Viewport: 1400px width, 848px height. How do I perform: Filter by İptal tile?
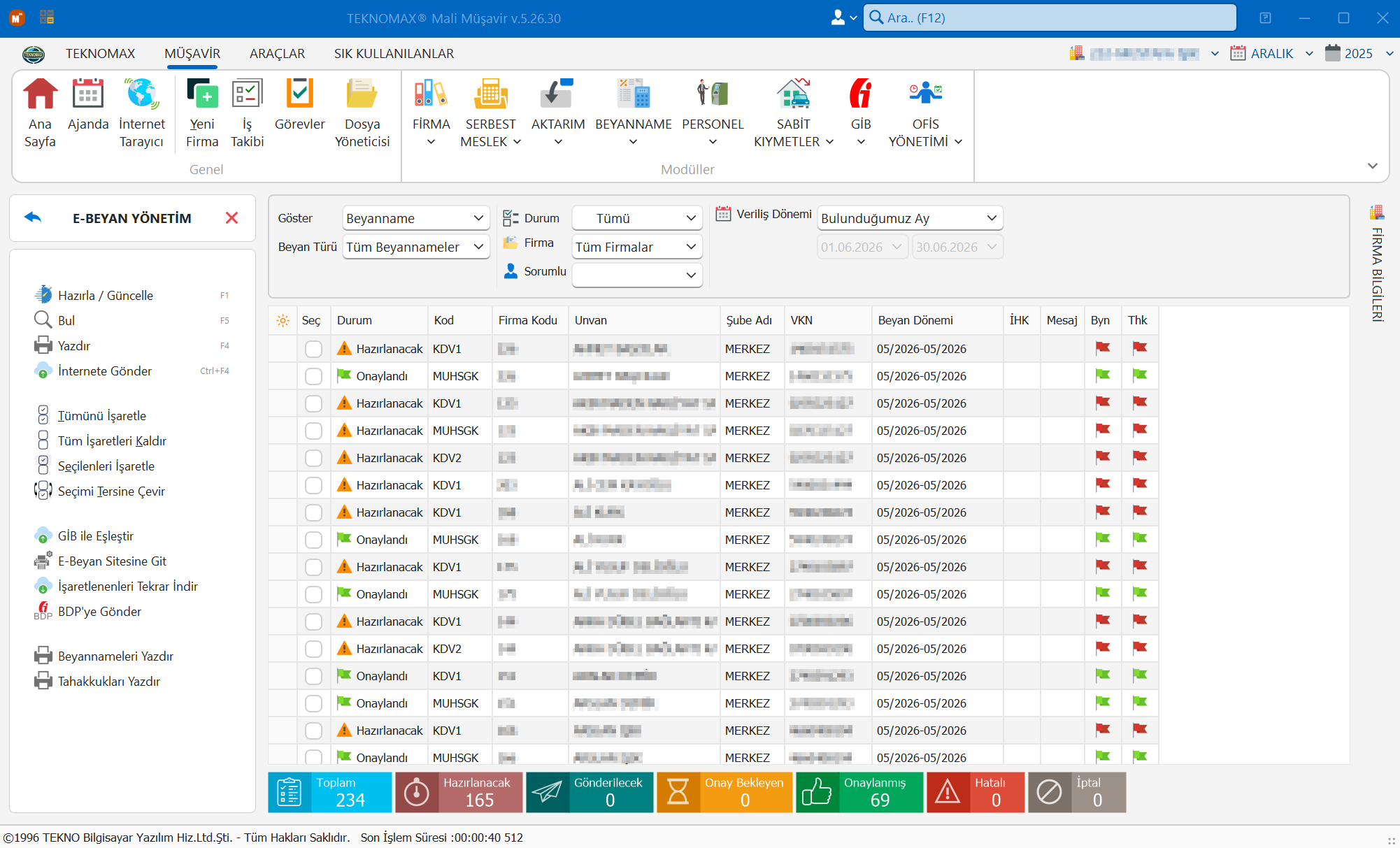tap(1077, 792)
